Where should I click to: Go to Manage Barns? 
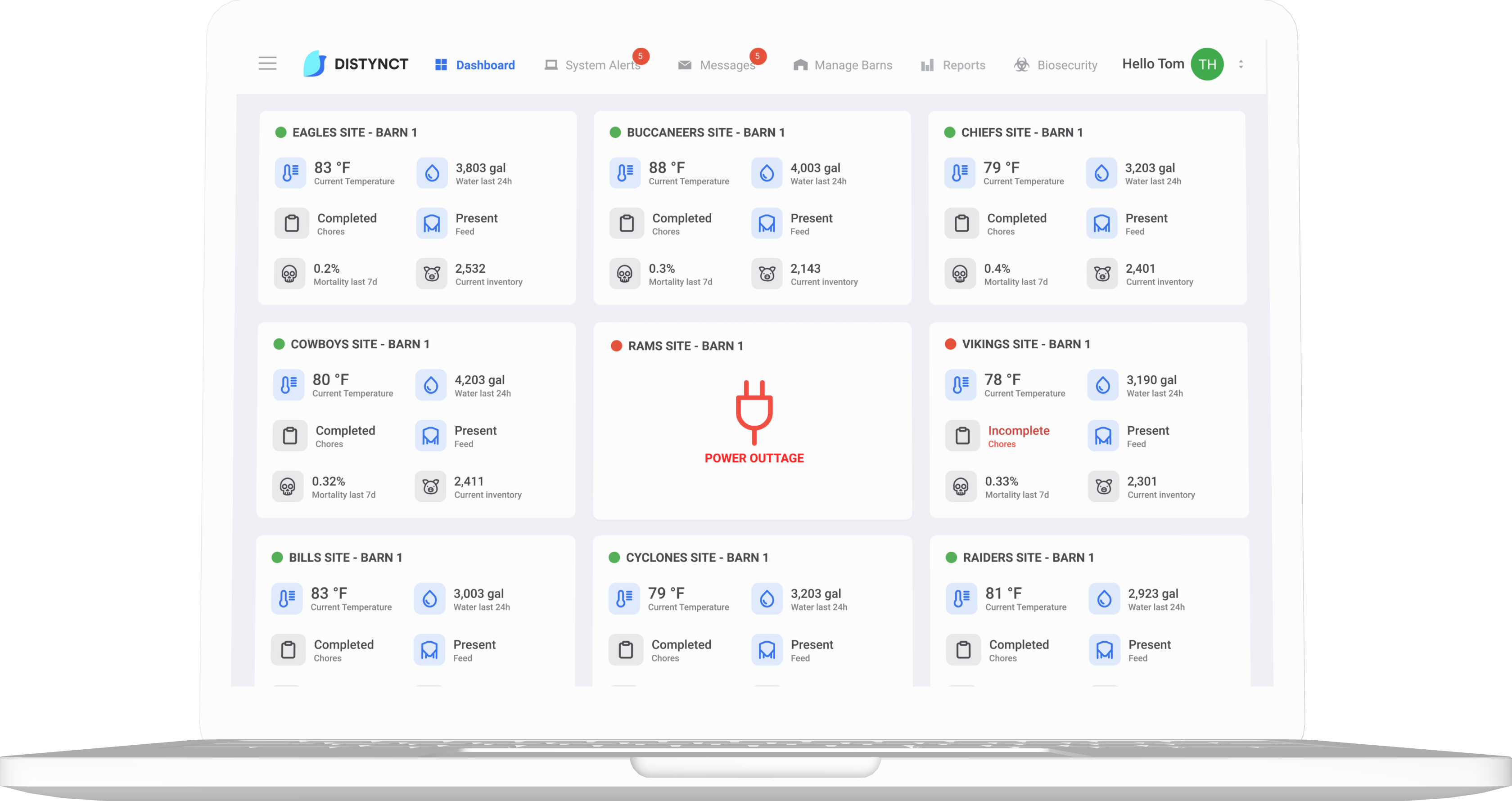[x=842, y=64]
